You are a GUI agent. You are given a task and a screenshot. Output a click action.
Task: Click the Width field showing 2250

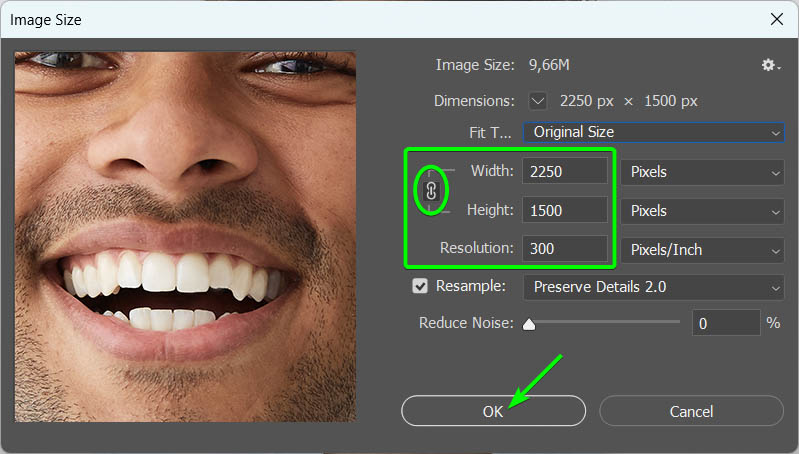click(x=565, y=171)
